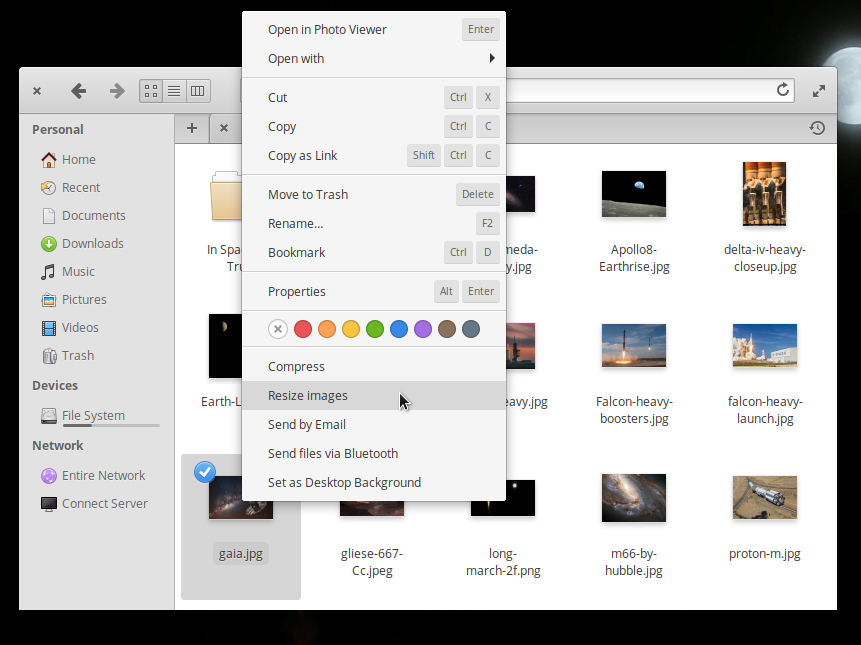
Task: Reload the folder with refresh icon
Action: click(783, 90)
